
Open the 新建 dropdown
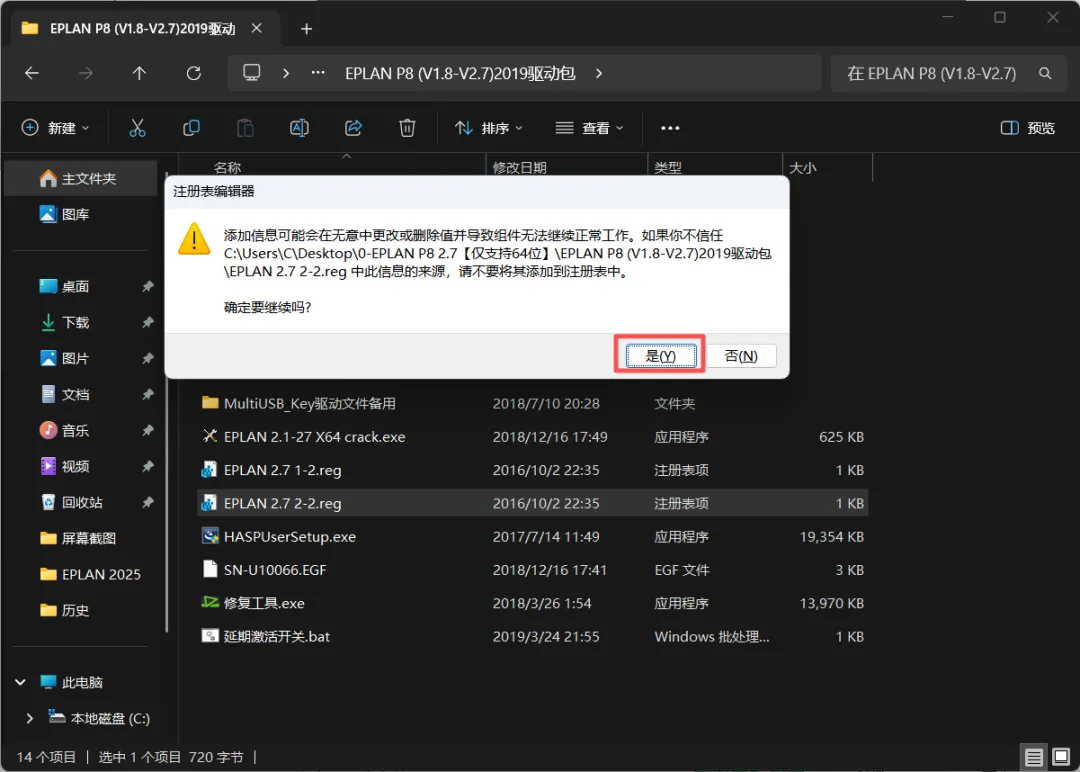(56, 128)
